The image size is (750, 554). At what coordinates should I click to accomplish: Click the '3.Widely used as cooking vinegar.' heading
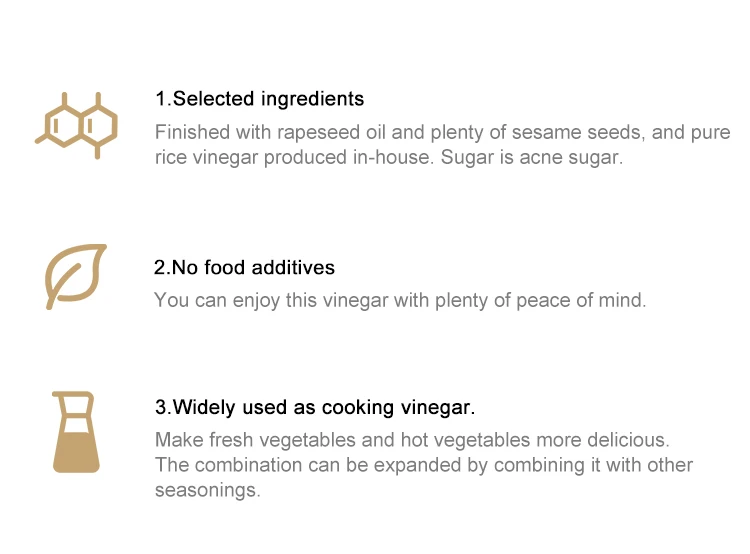[x=314, y=408]
